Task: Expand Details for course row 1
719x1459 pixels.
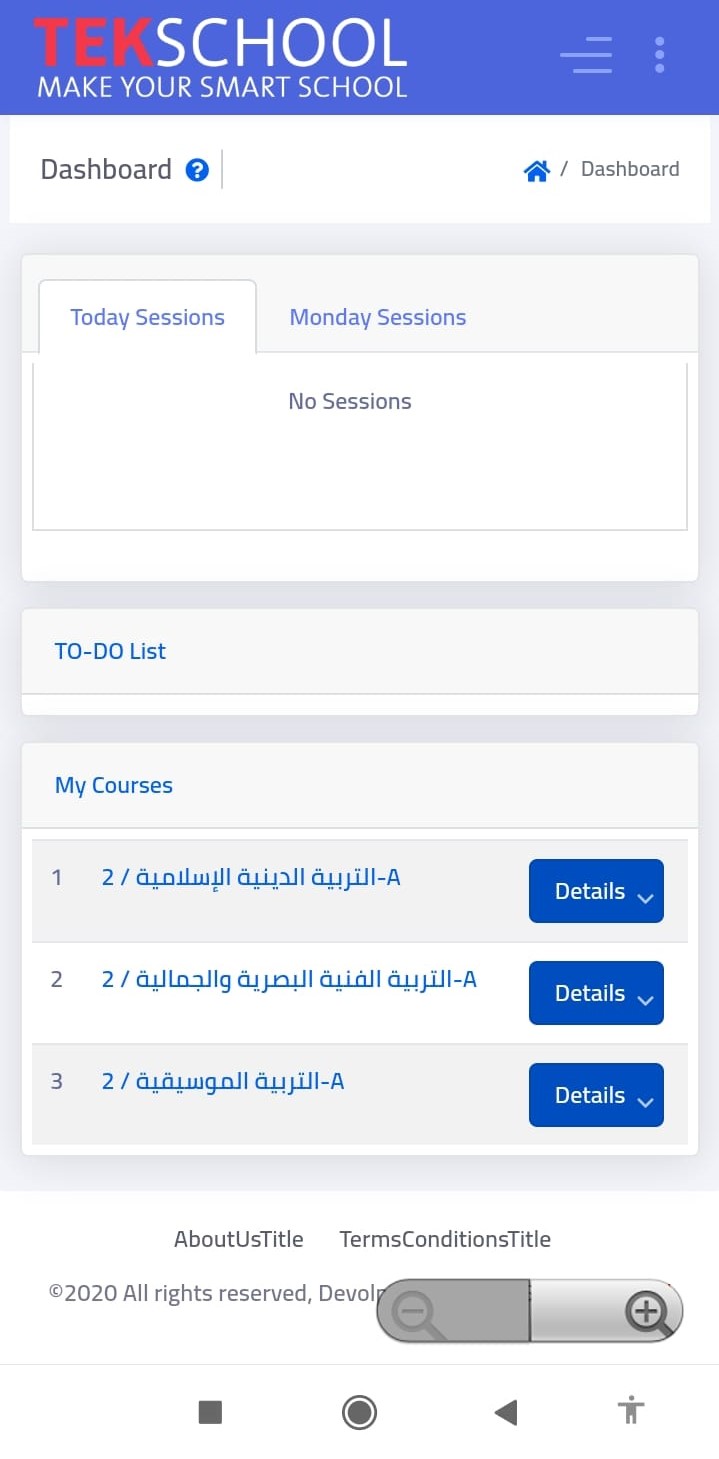Action: click(x=596, y=891)
